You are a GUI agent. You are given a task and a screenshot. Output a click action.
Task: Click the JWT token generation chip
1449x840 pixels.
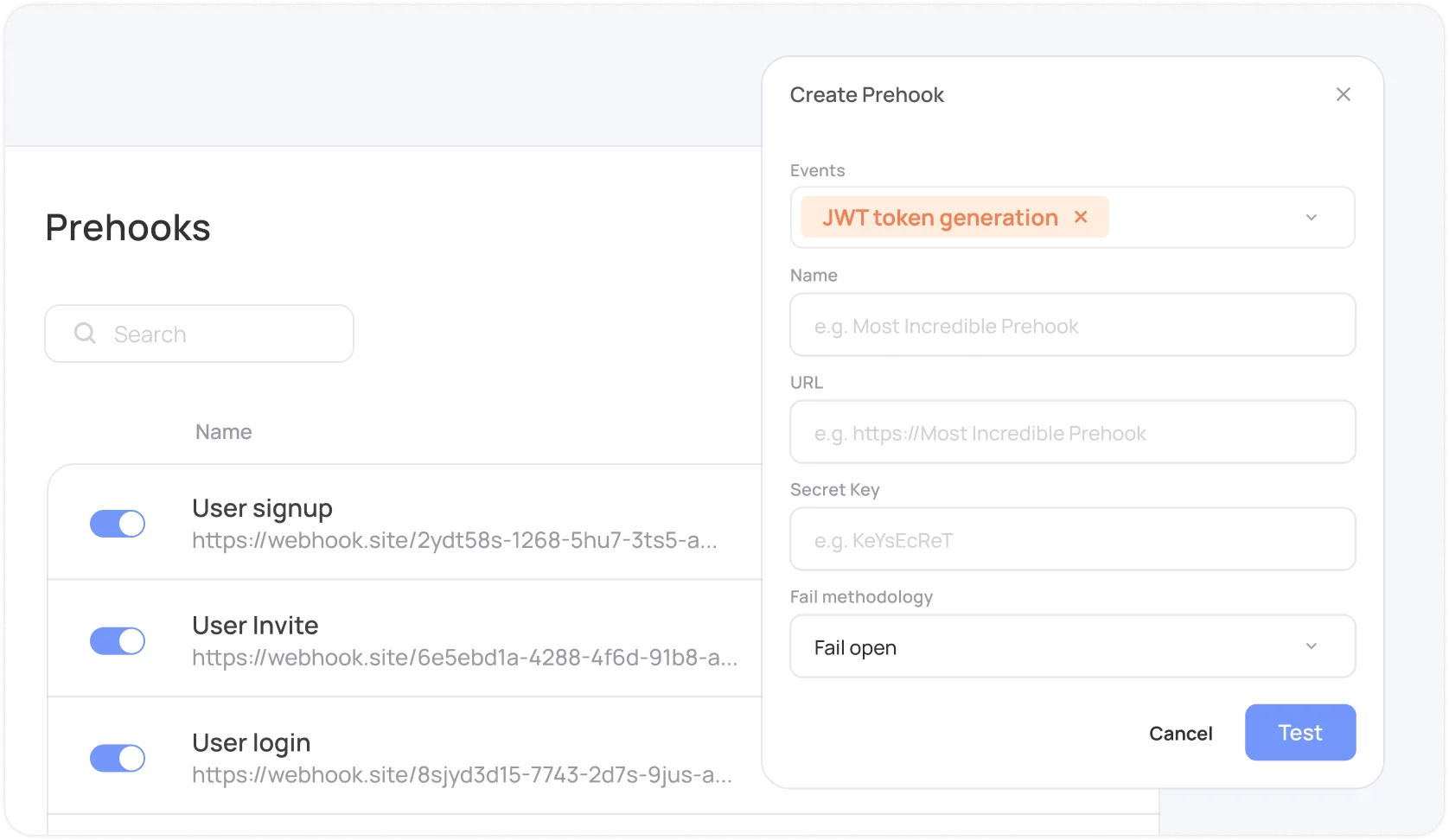point(939,218)
